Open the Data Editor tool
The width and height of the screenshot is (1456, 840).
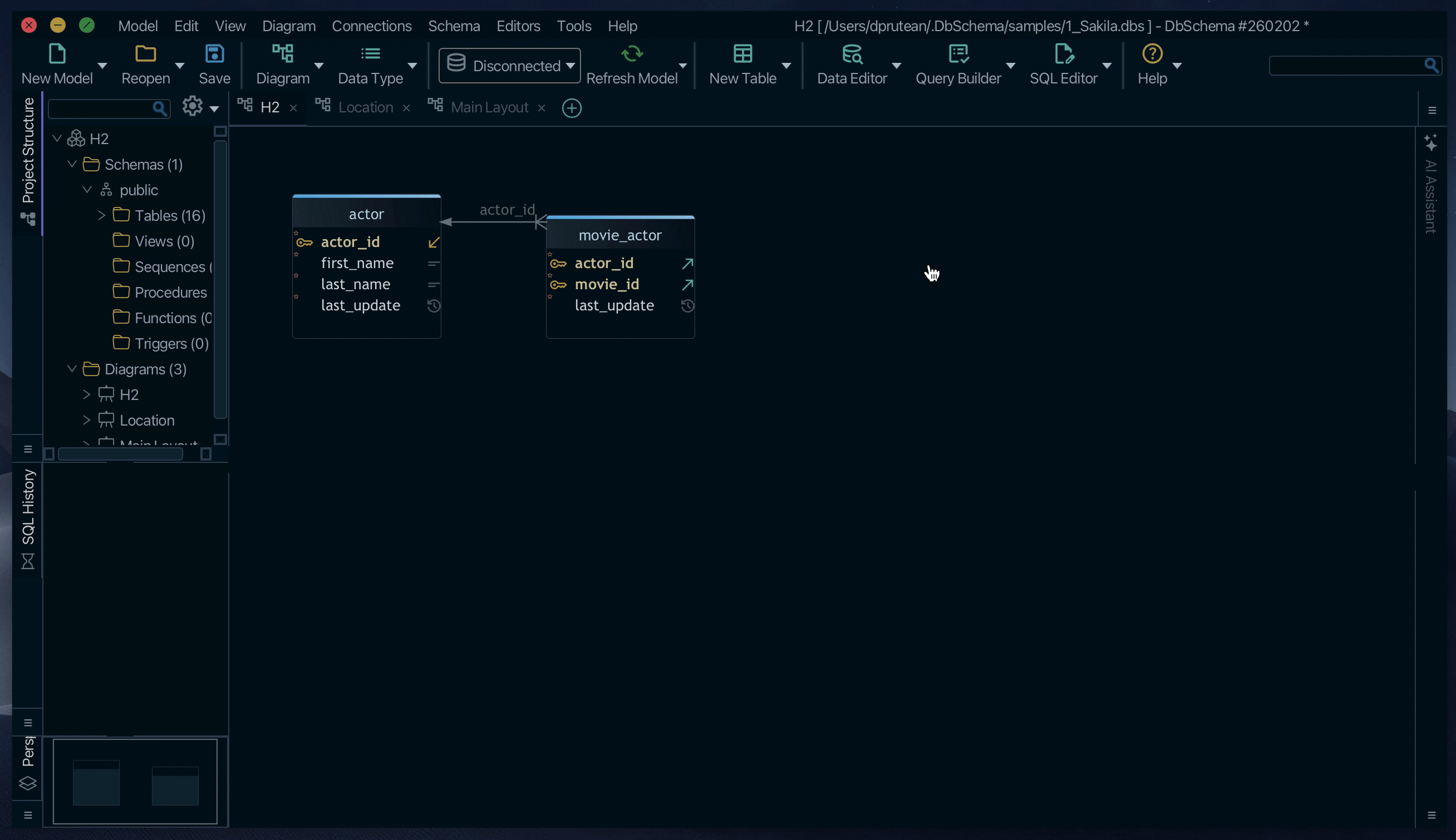(x=851, y=55)
